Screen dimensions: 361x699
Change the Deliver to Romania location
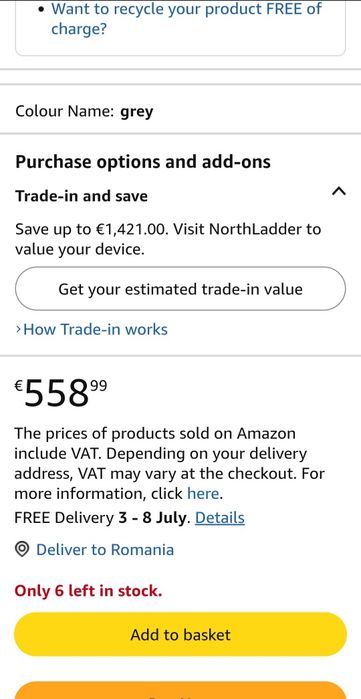pyautogui.click(x=105, y=550)
